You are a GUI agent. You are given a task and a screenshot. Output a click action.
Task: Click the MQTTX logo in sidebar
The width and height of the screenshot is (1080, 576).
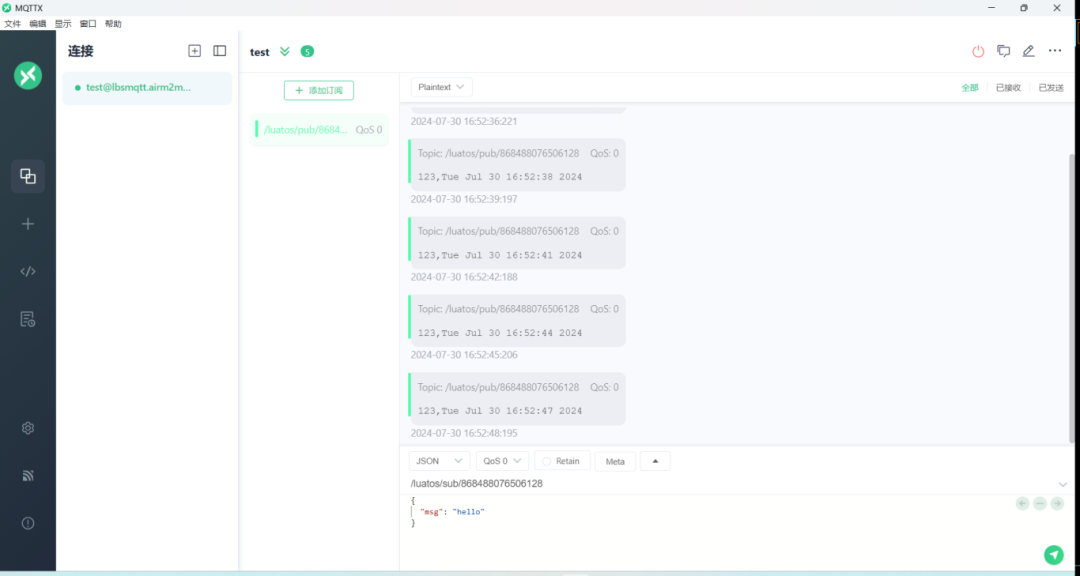click(x=28, y=75)
